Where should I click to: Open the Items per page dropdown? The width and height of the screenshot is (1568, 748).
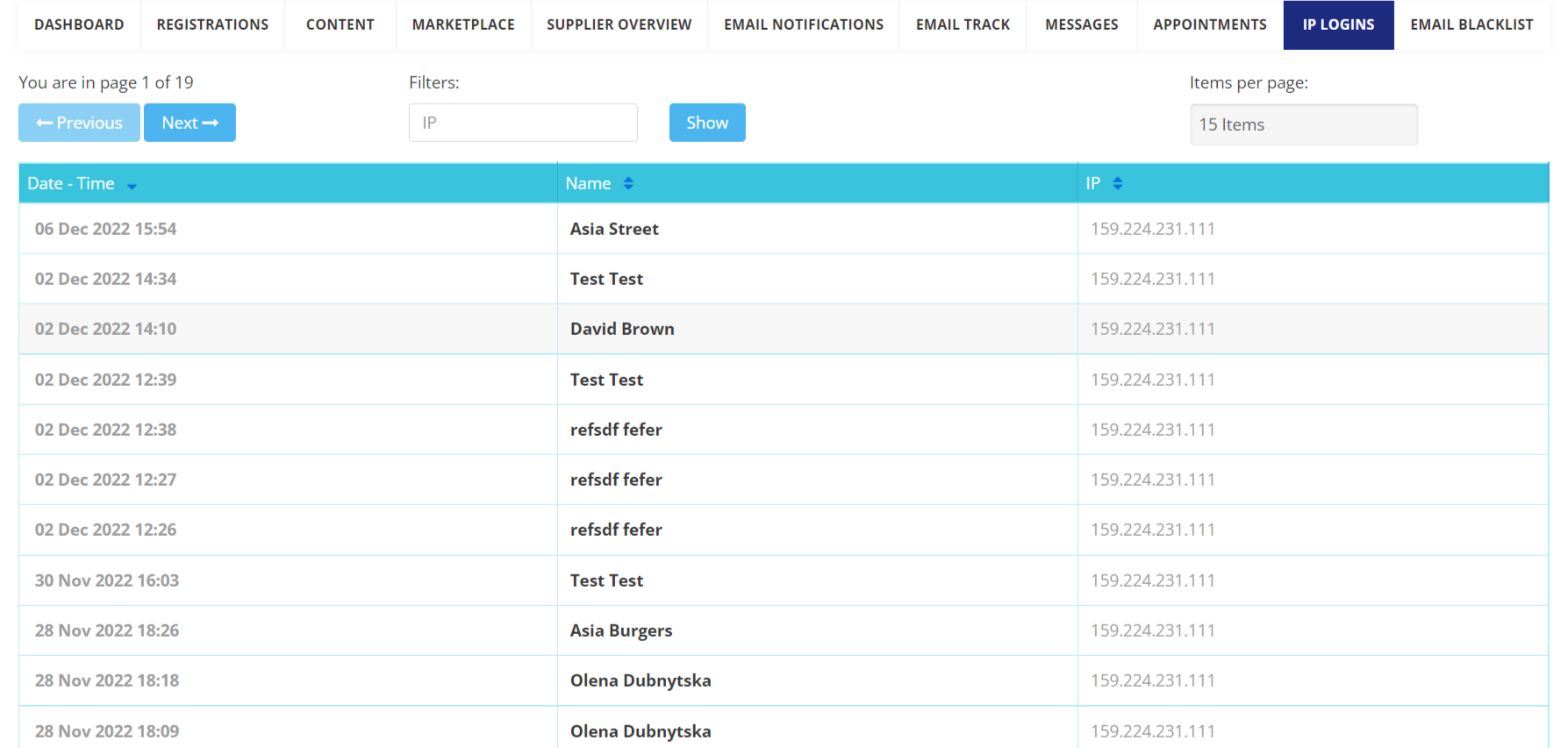1303,125
